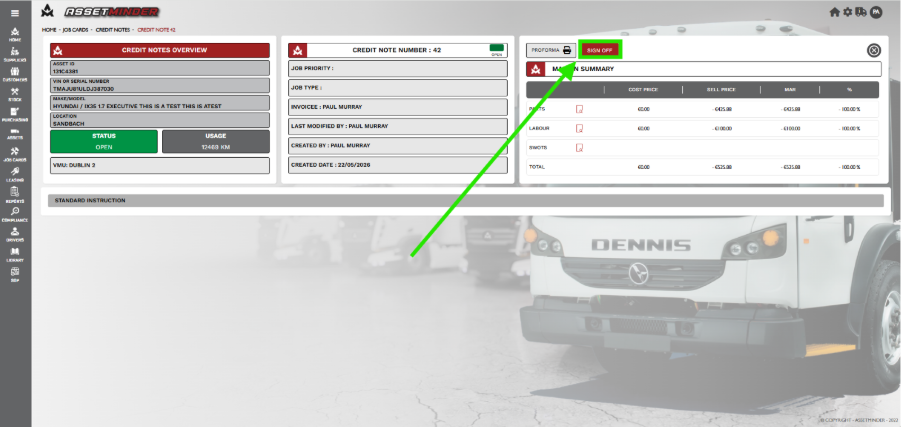Click the Cost Price column header
This screenshot has width=901, height=427.
[644, 90]
